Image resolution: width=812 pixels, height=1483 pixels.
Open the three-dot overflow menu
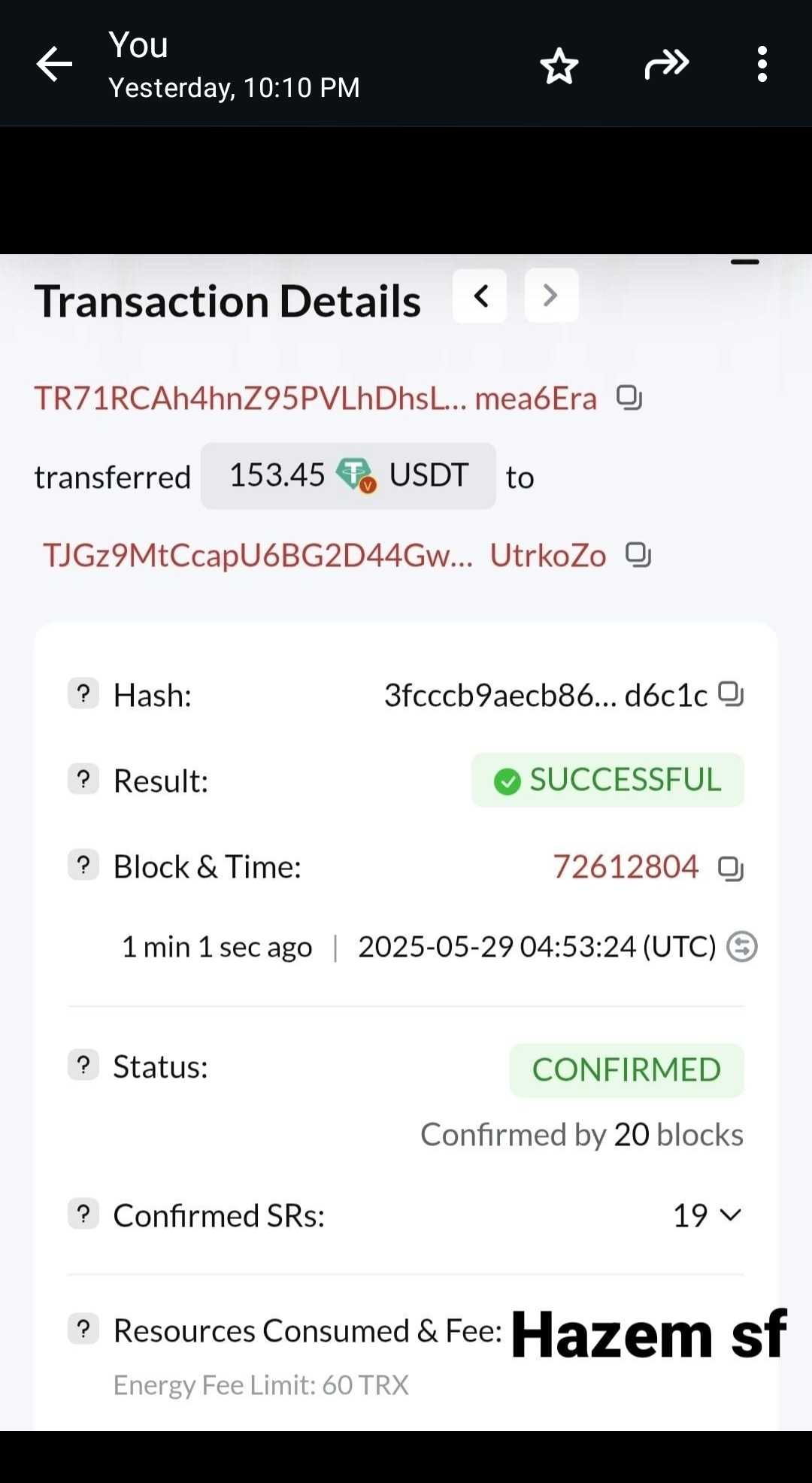[x=762, y=65]
